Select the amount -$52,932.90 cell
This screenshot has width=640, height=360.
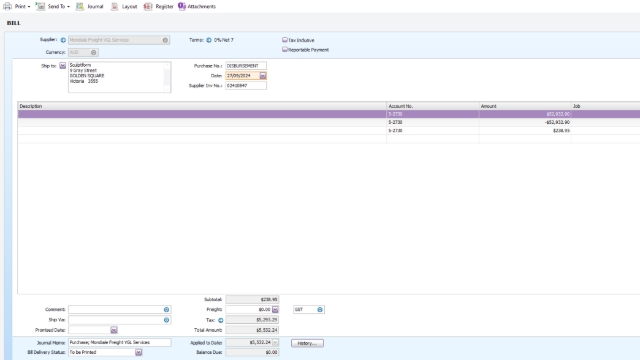point(525,122)
